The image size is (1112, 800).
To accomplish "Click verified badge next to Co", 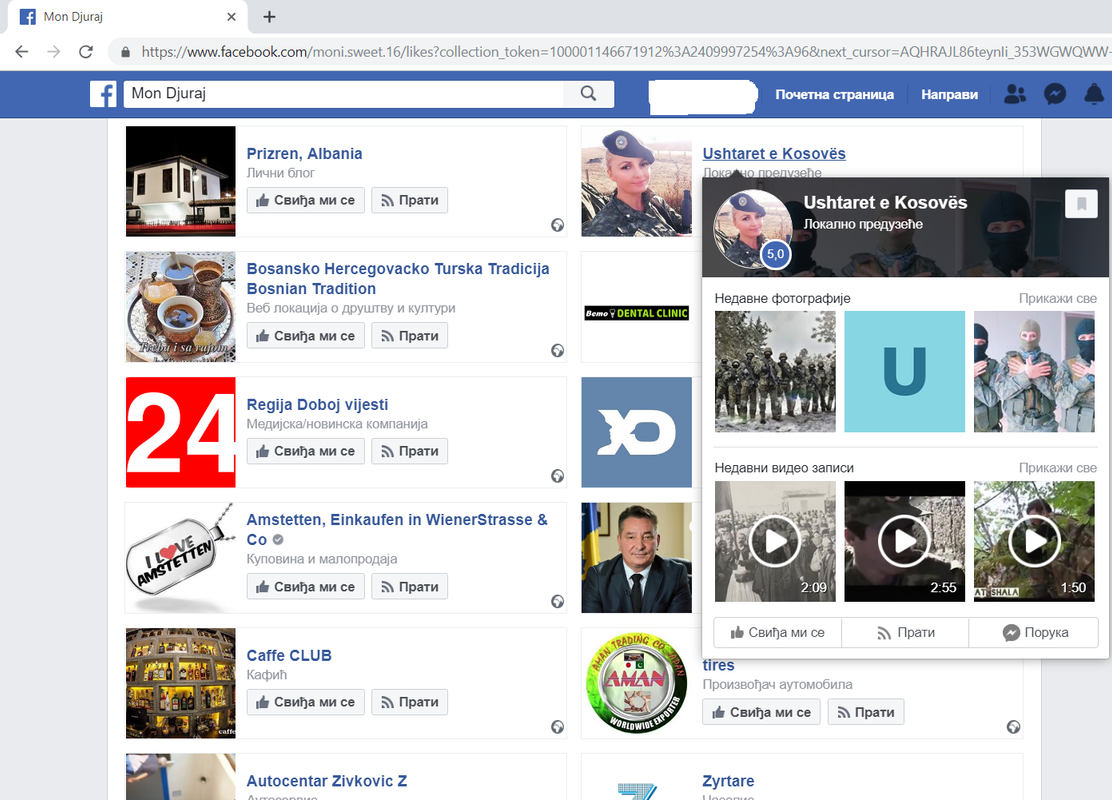I will click(x=278, y=540).
